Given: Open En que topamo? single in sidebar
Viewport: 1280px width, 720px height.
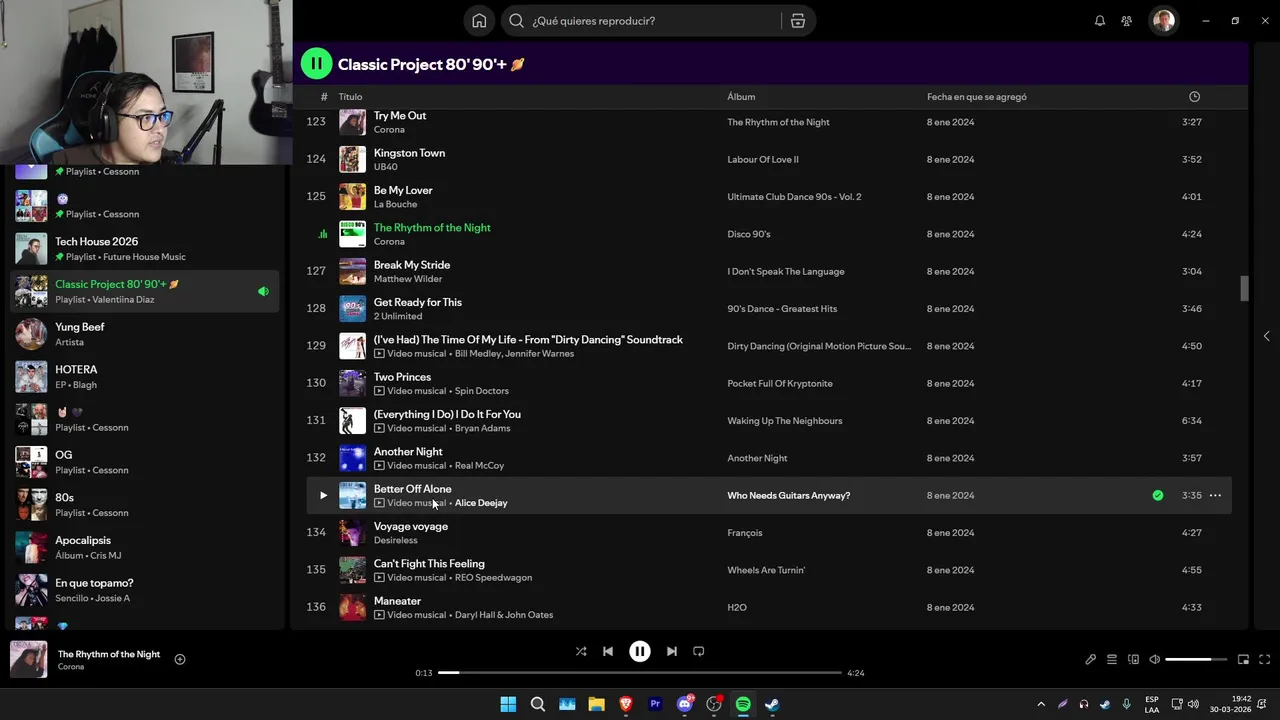Looking at the screenshot, I should point(146,590).
